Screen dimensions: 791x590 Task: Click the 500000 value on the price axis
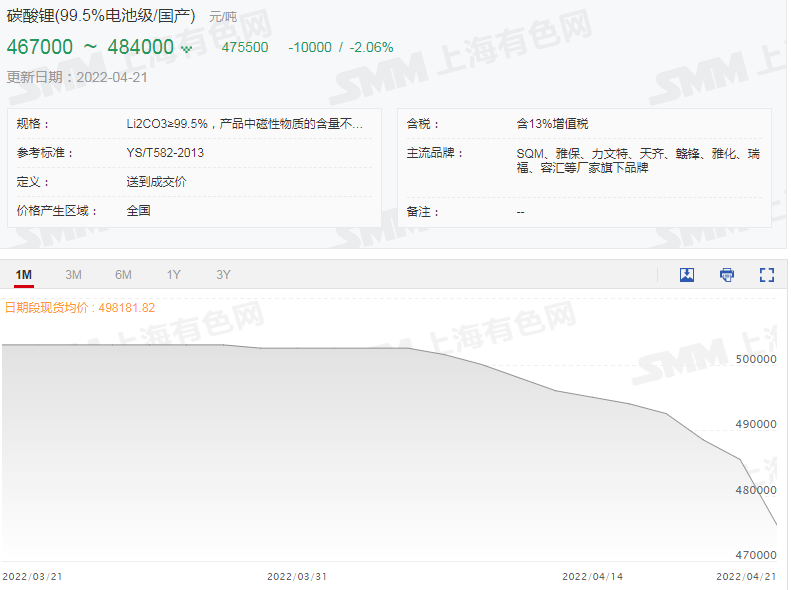click(755, 359)
